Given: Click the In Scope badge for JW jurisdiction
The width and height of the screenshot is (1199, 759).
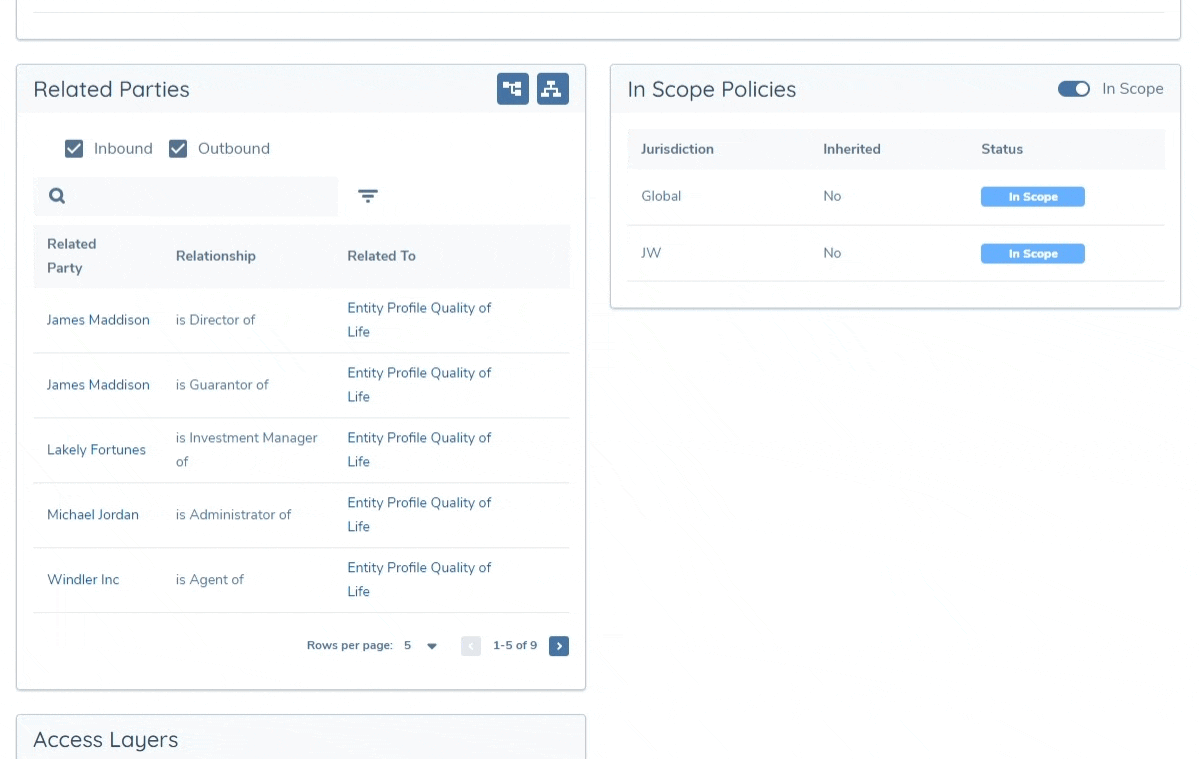Looking at the screenshot, I should [1033, 253].
